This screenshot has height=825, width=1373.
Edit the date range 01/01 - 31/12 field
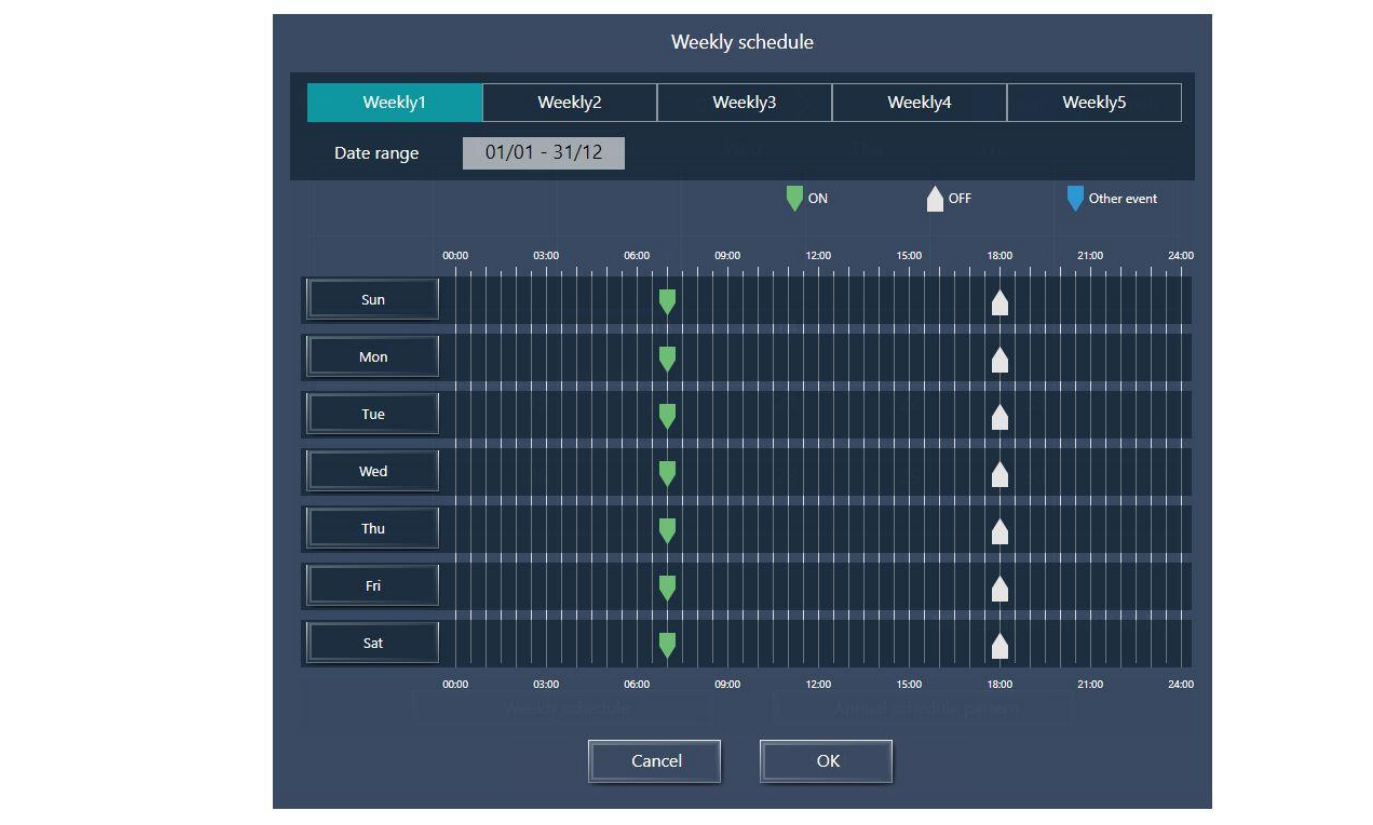543,153
